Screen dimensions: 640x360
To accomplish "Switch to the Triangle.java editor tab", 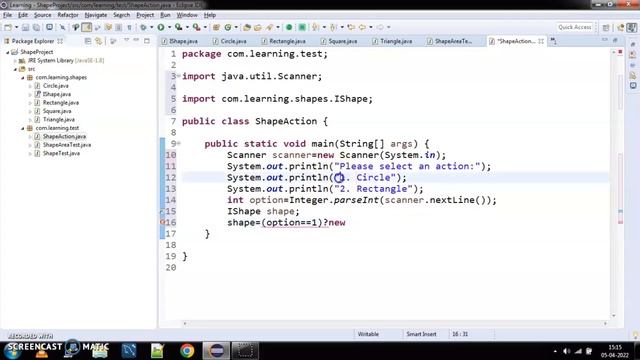I will [392, 41].
